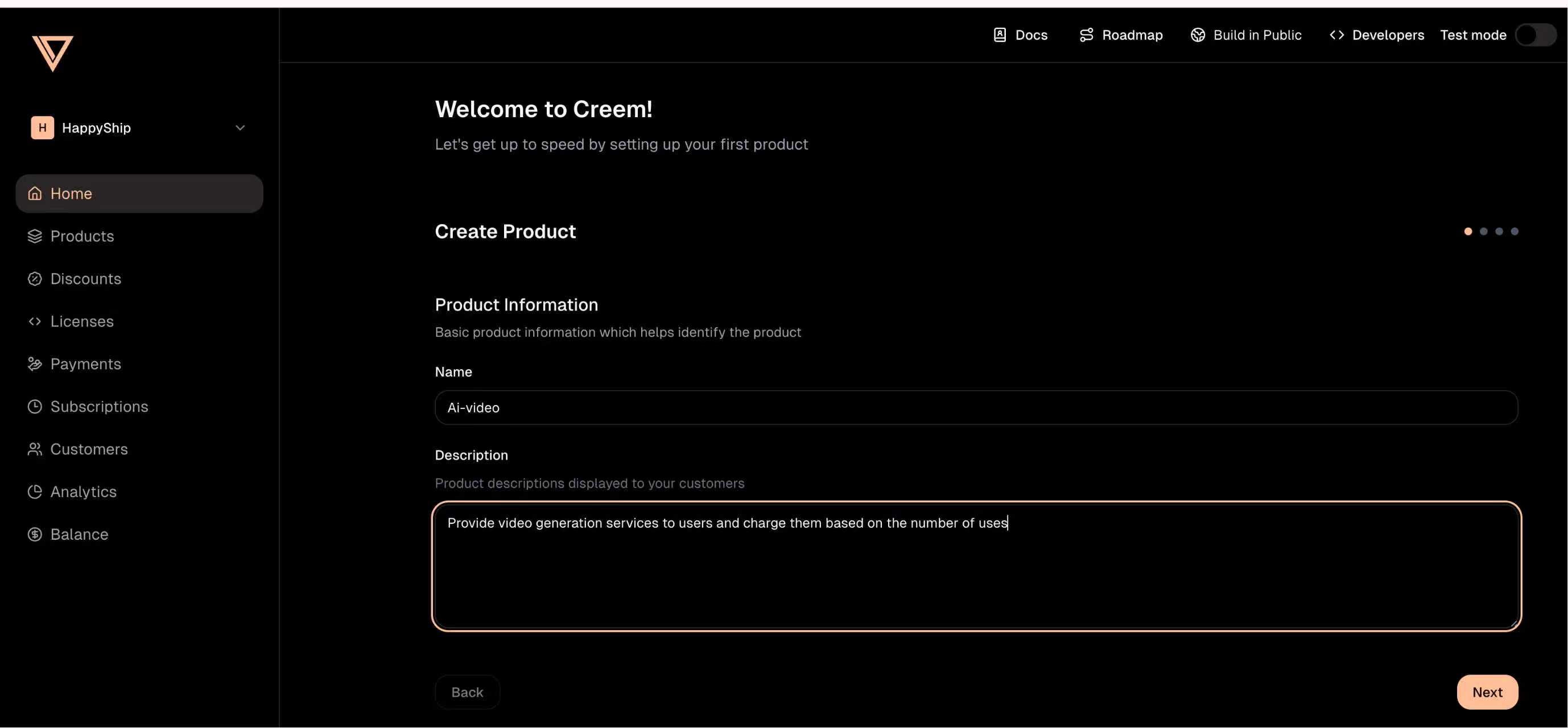Click the Create Product heading
The width and height of the screenshot is (1568, 728).
(x=505, y=231)
